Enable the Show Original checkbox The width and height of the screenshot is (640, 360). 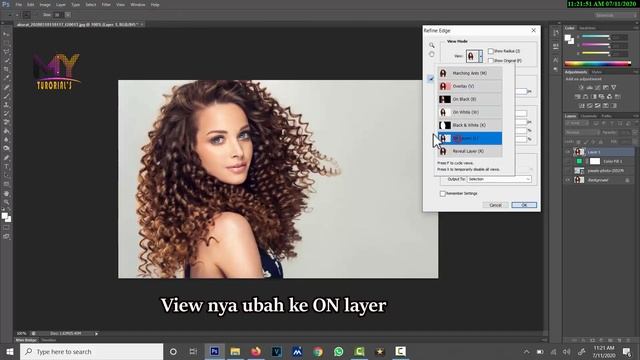491,61
